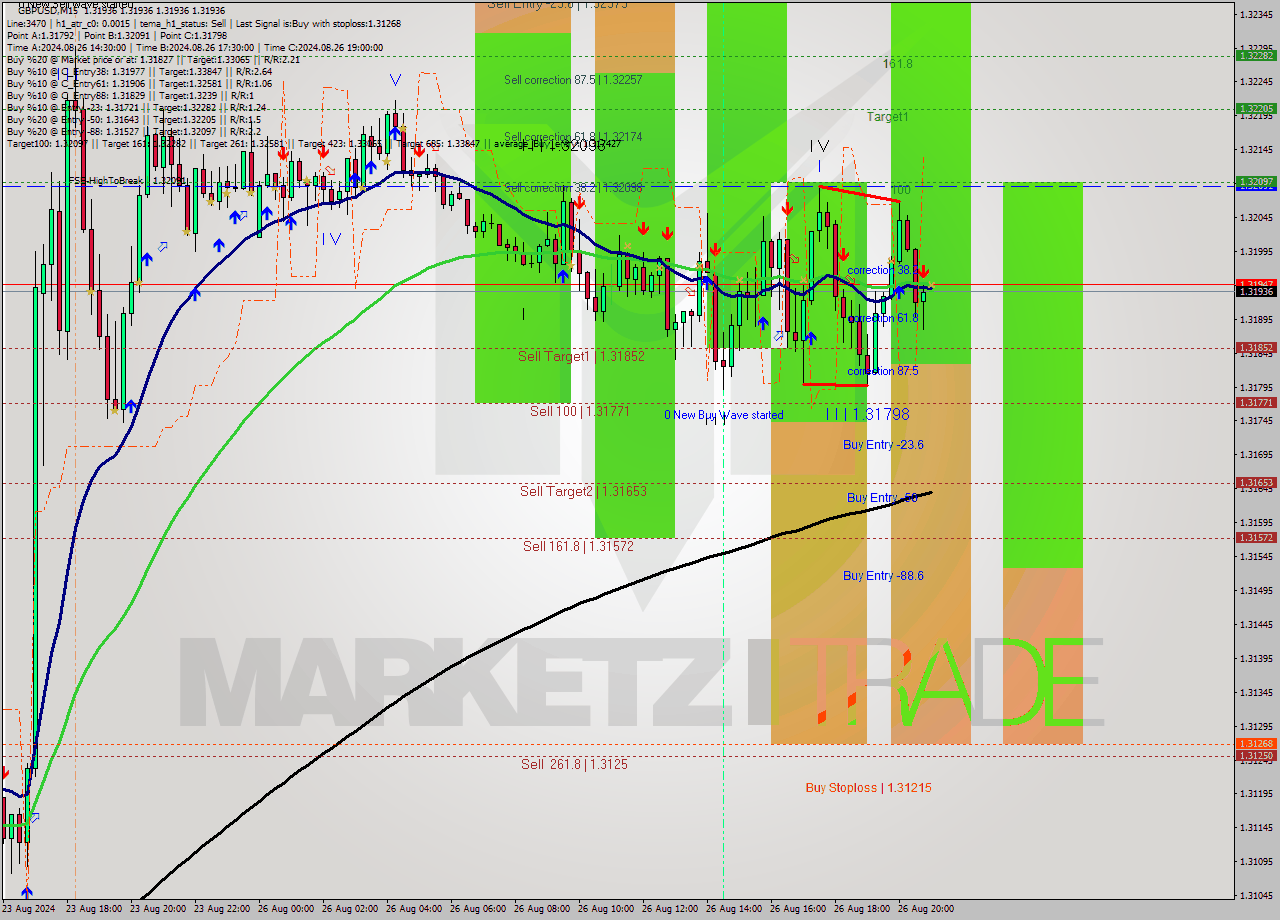Click the red 1.31653 price tag on axis
Viewport: 1280px width, 920px height.
coord(1256,483)
